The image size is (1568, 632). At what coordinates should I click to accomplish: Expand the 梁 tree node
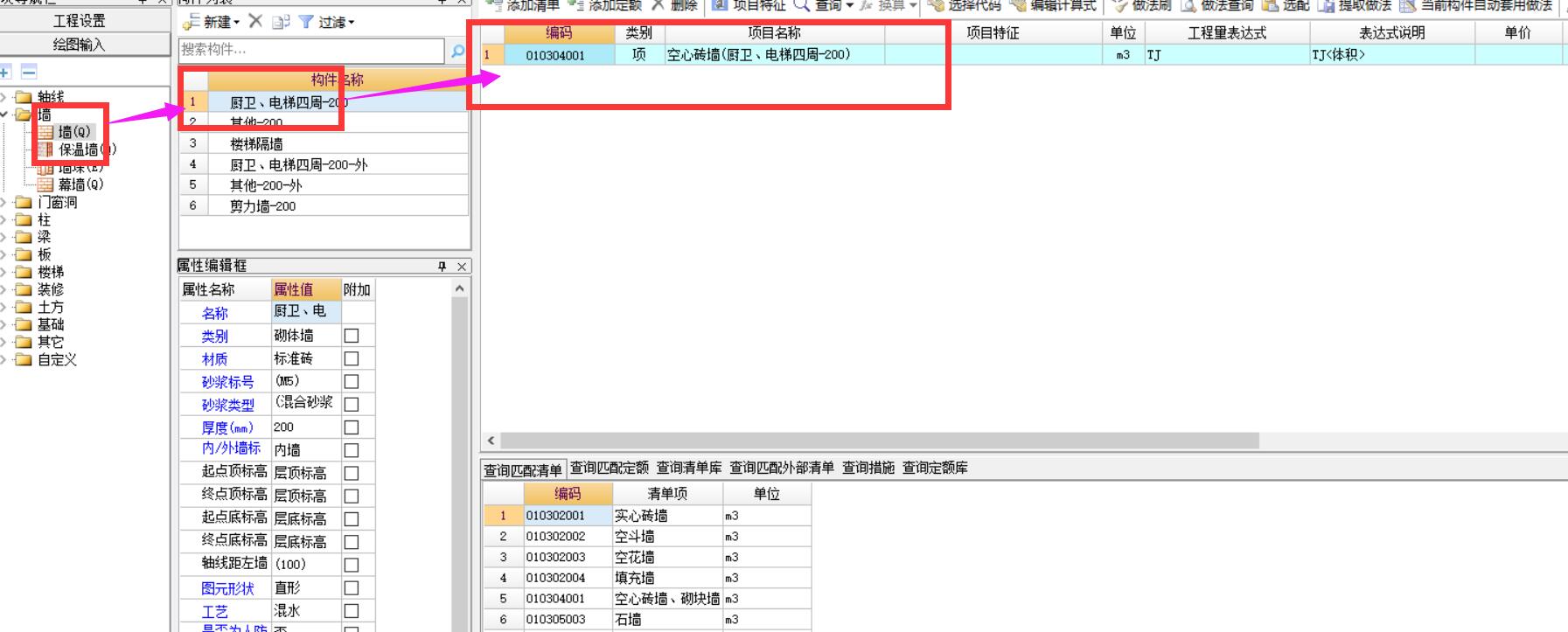click(x=4, y=237)
